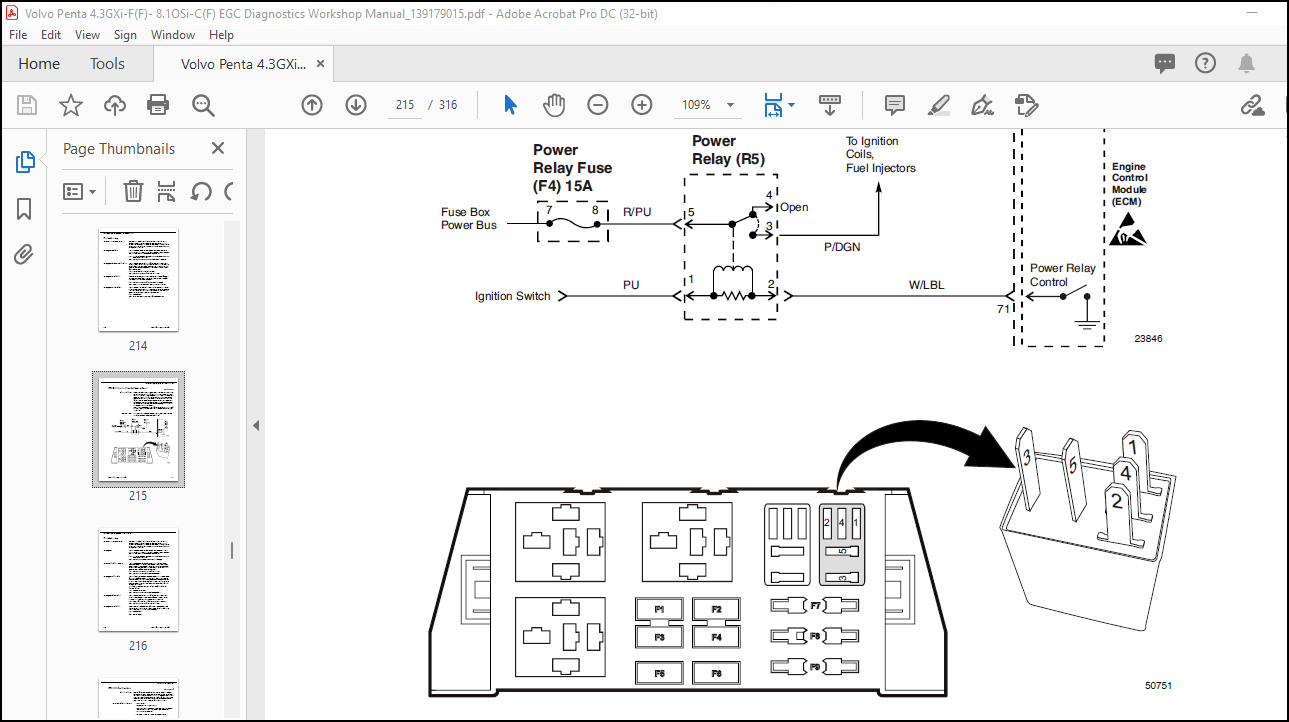The image size is (1289, 722).
Task: Print the document using printer icon
Action: [158, 105]
